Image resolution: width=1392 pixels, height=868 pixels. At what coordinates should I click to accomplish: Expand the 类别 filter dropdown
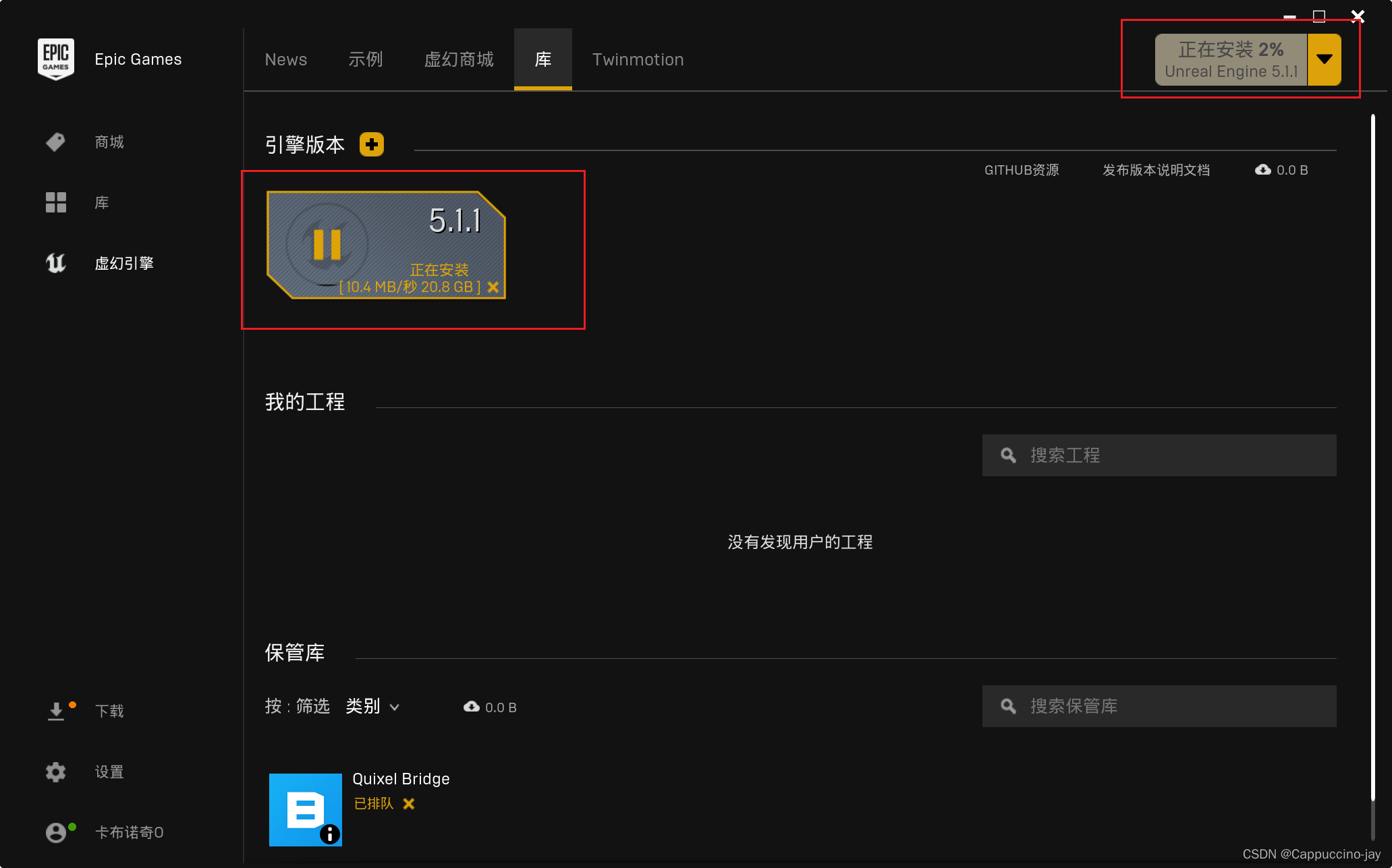tap(373, 707)
